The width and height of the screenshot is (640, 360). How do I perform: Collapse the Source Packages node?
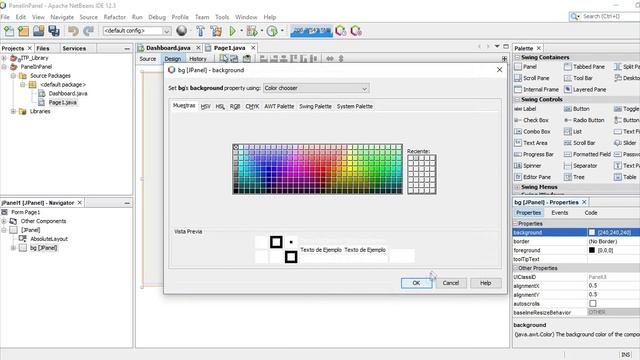(13, 76)
